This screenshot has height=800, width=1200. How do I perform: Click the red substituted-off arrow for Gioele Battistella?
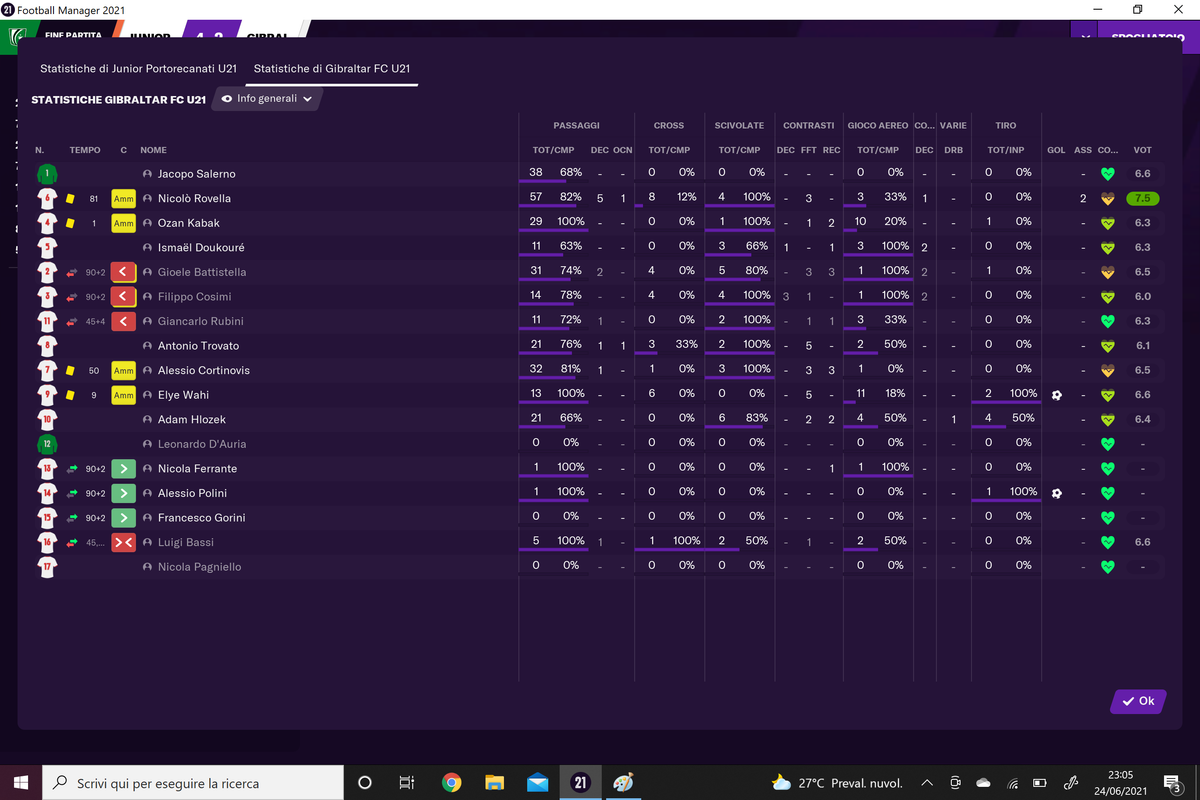click(x=123, y=272)
